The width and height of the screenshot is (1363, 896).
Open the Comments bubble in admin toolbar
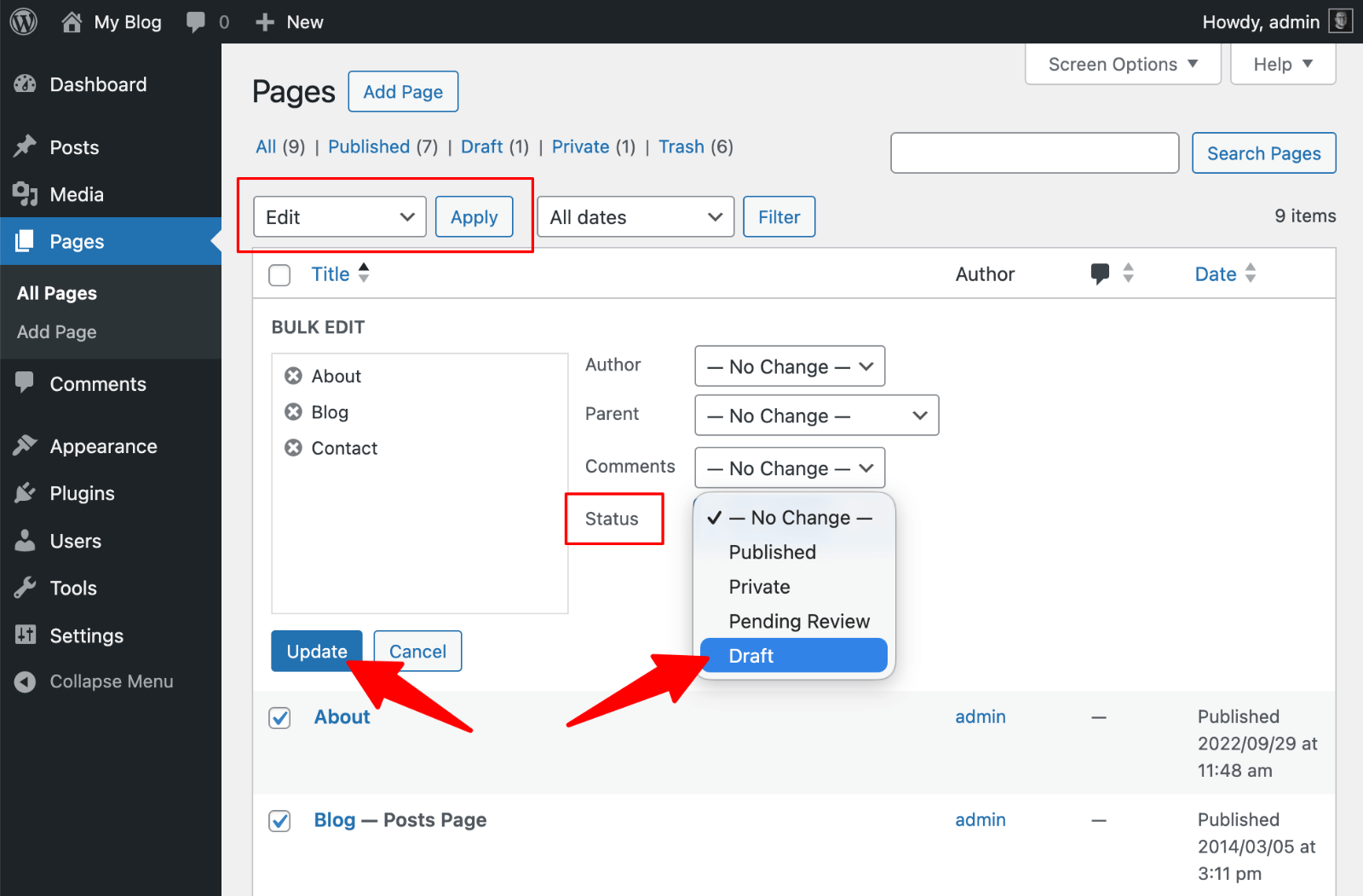196,21
